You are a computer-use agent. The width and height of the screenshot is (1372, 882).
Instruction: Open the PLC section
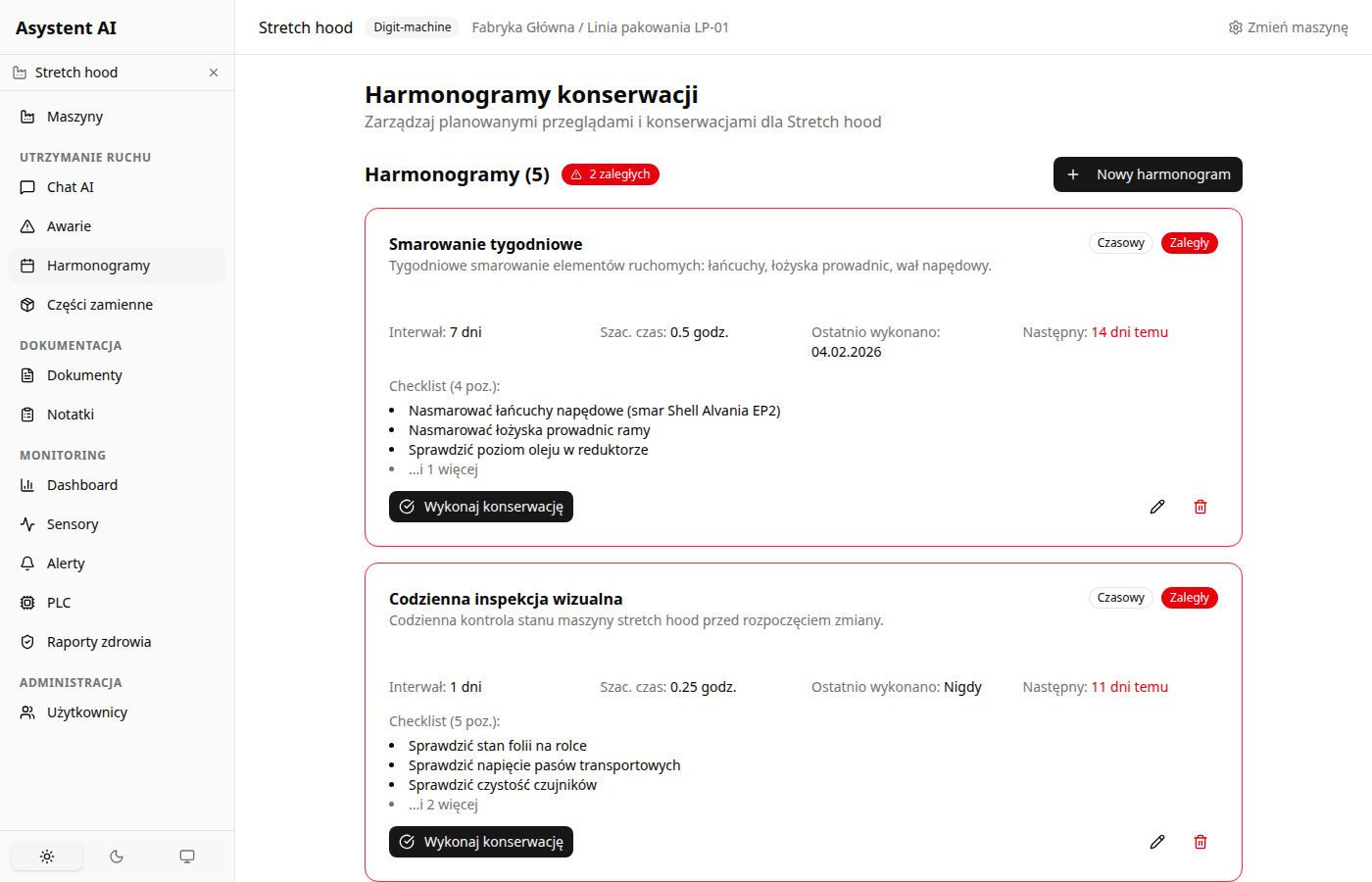[x=56, y=602]
